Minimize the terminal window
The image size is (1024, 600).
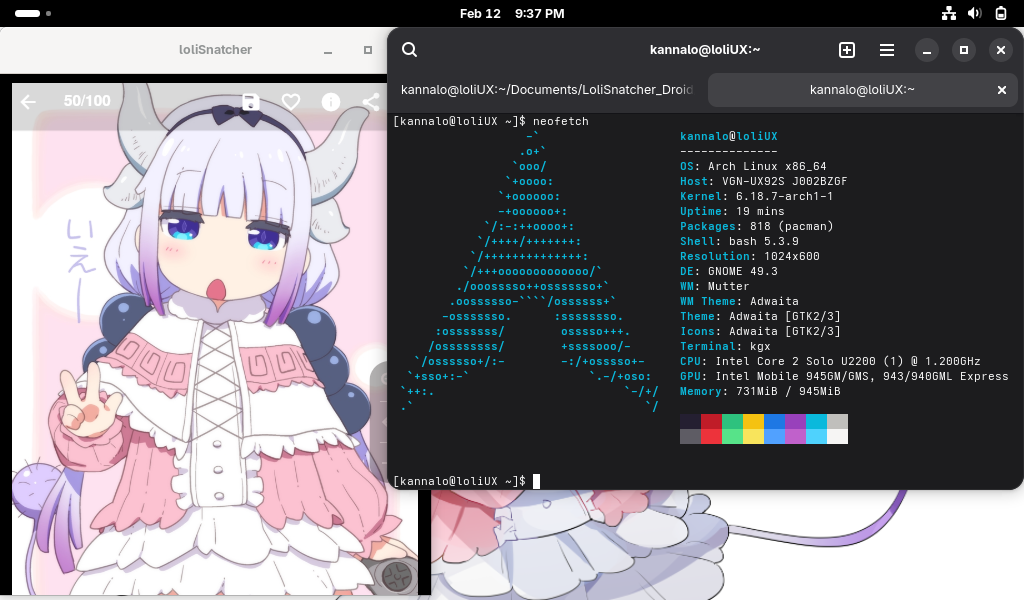[x=927, y=50]
